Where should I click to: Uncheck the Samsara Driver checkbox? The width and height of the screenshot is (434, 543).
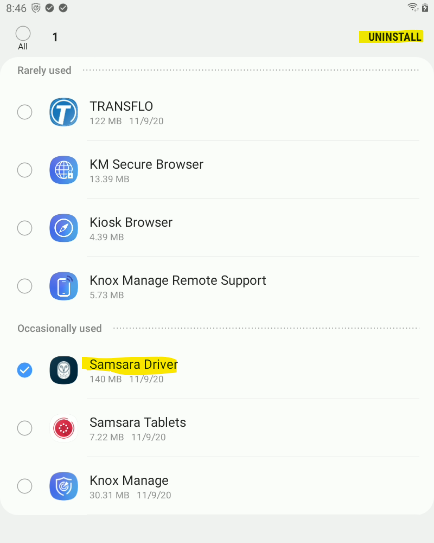pos(25,370)
